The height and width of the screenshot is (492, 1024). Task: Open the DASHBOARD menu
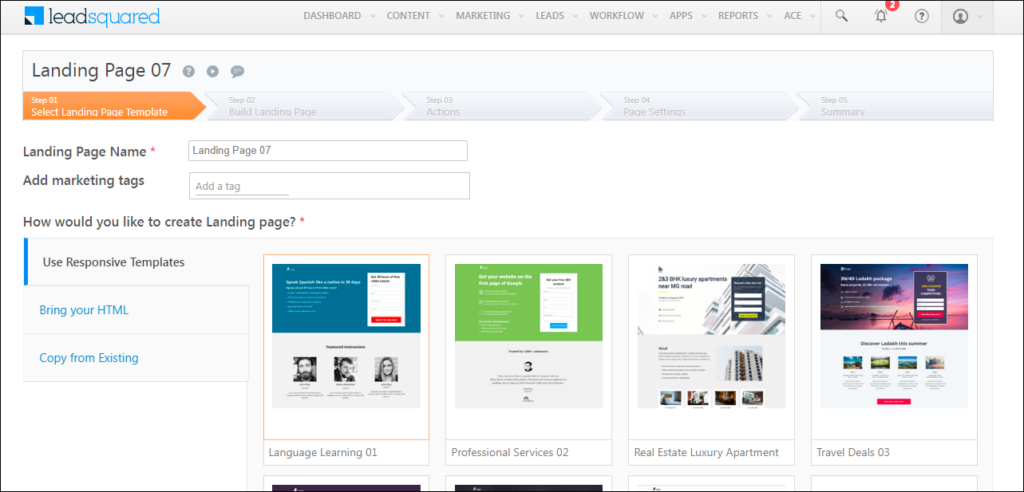[332, 16]
